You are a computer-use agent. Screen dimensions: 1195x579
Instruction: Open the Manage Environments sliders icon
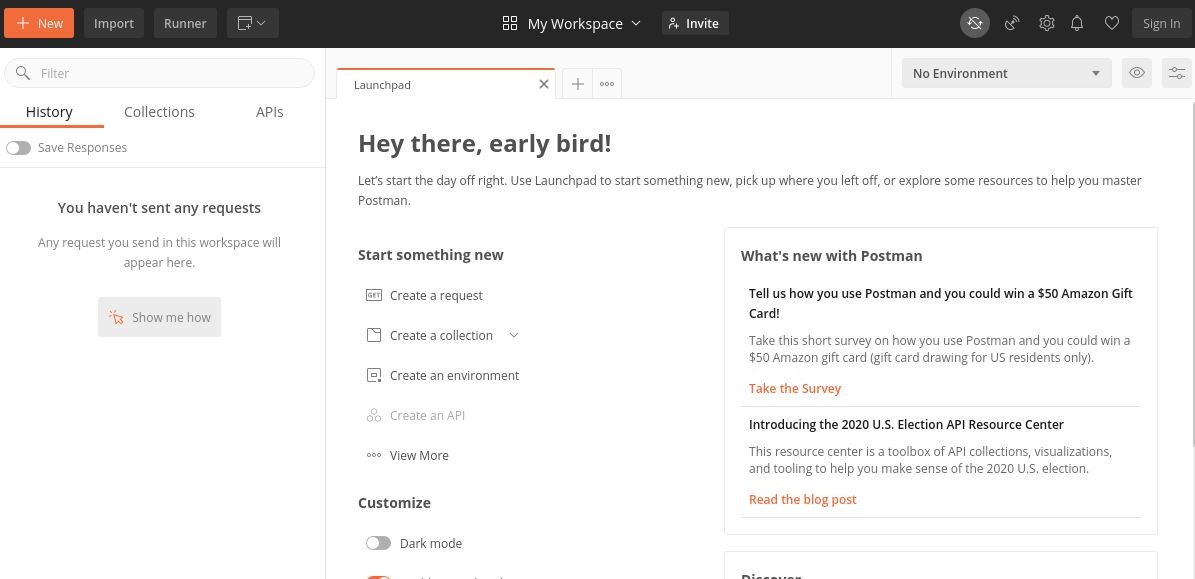click(1177, 73)
